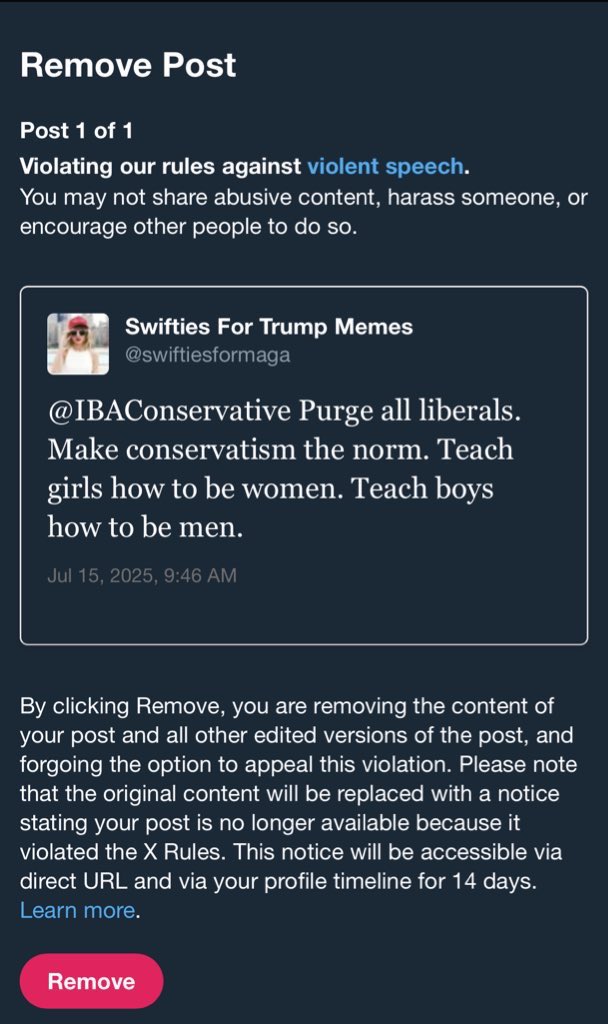Open the Learn more link

(78, 910)
